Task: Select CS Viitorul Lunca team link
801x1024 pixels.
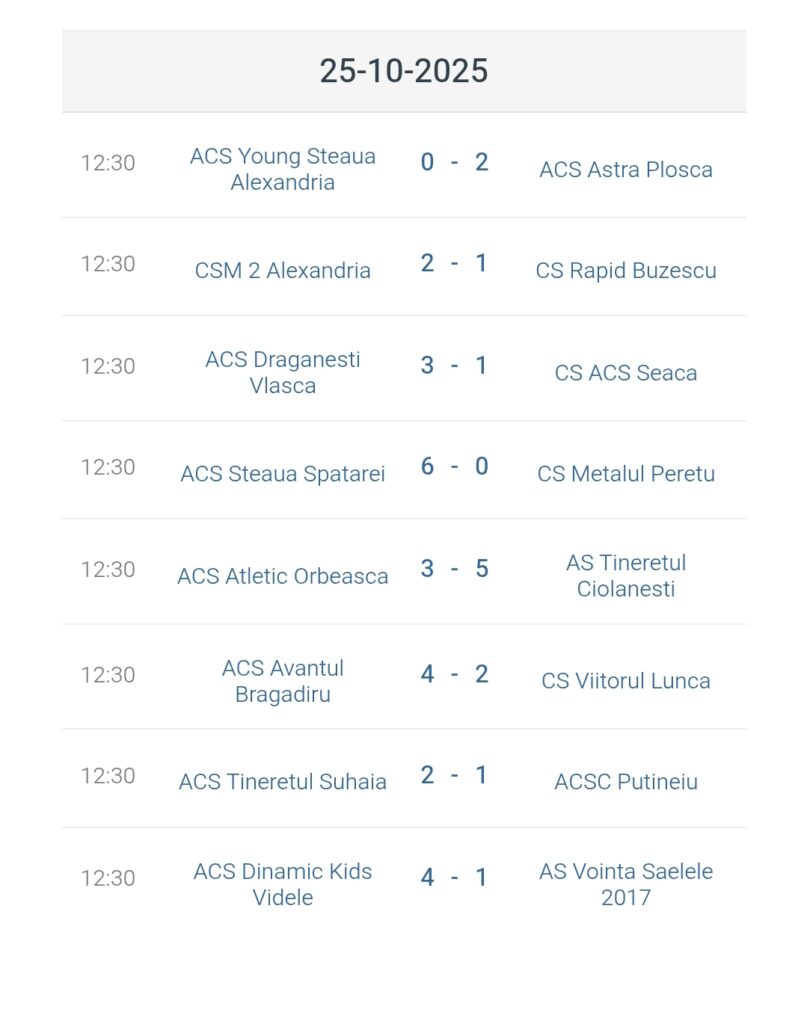Action: click(x=626, y=681)
